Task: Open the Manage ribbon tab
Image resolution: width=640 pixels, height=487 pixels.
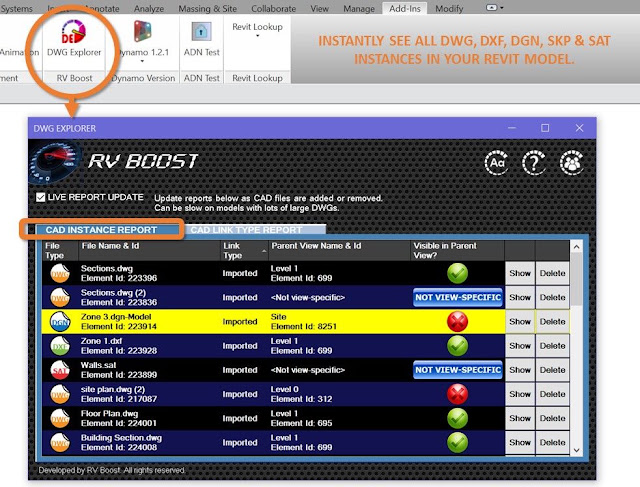Action: click(359, 8)
